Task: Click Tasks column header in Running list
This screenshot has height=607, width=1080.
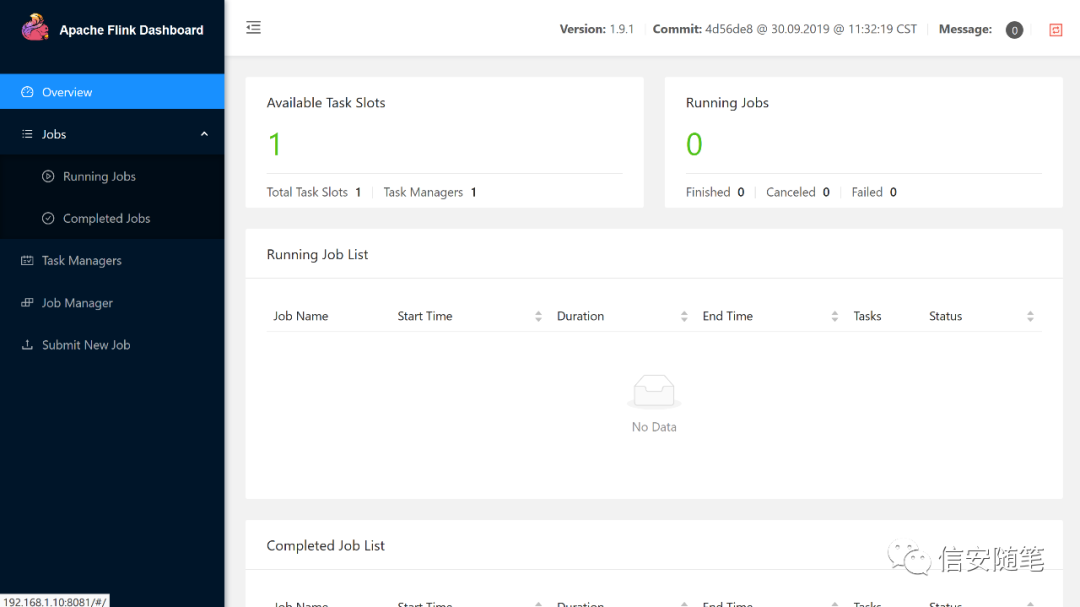Action: 867,316
